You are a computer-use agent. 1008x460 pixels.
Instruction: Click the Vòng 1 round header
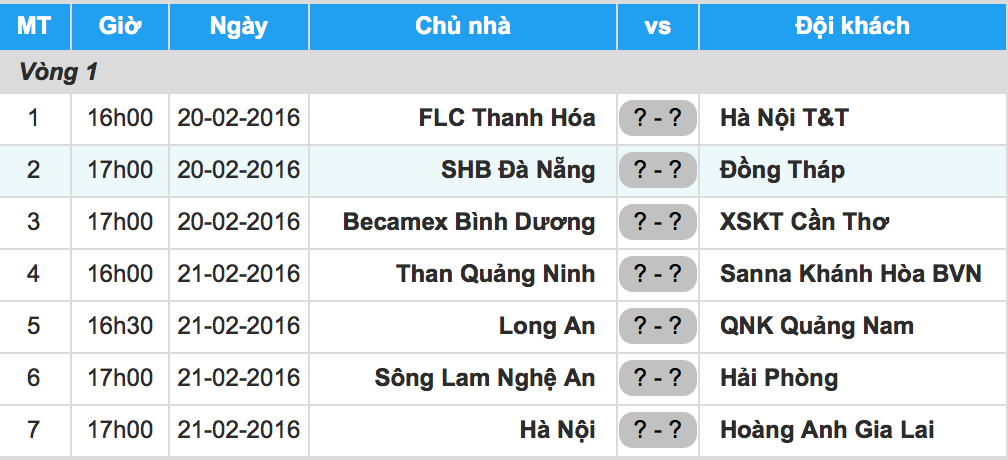pos(58,72)
